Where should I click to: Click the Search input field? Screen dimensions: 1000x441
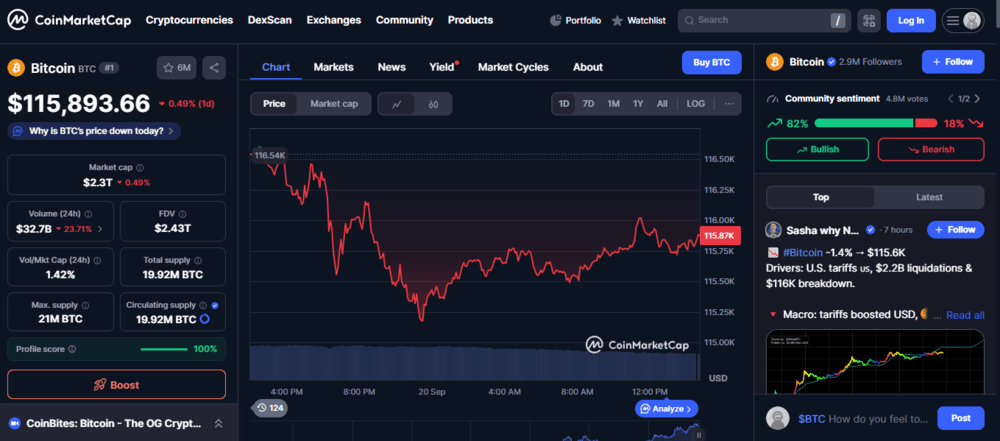(764, 20)
